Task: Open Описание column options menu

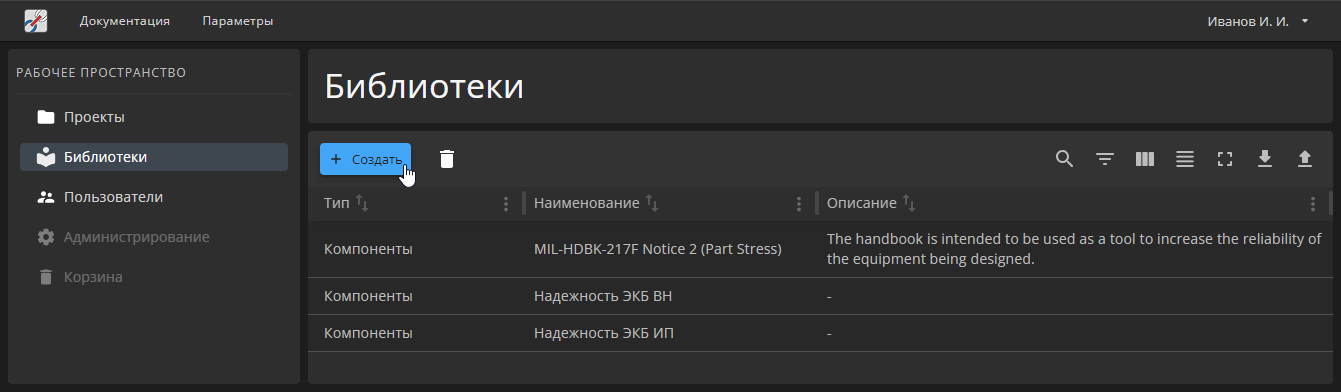Action: click(x=1313, y=204)
